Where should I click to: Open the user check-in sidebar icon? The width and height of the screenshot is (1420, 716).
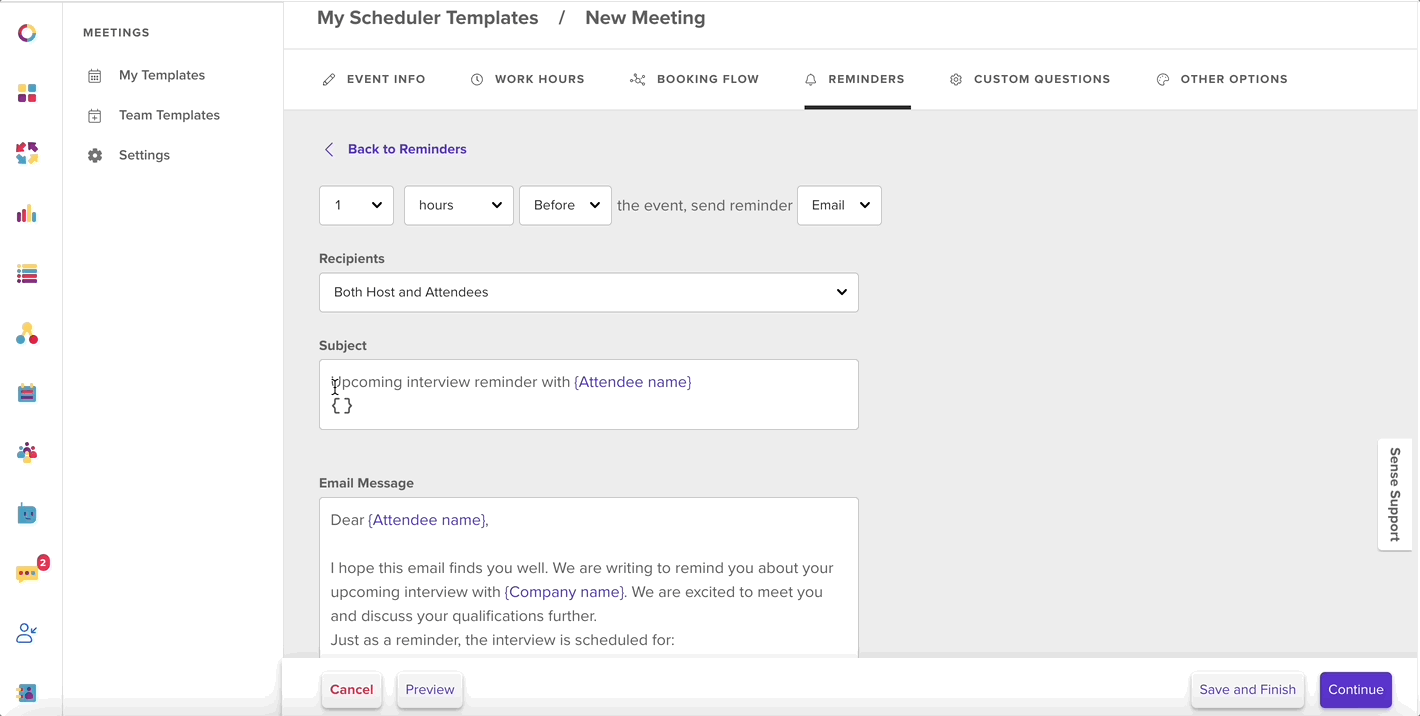point(27,633)
